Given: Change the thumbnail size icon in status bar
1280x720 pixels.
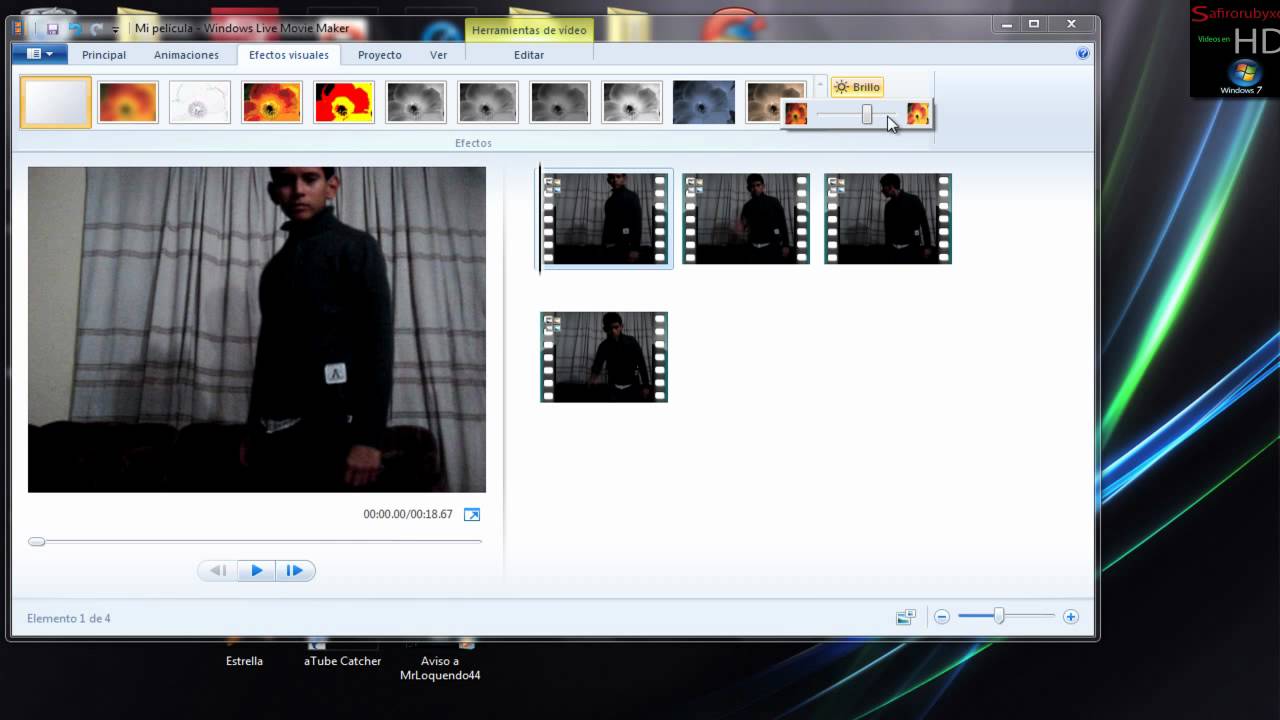Looking at the screenshot, I should tap(906, 617).
